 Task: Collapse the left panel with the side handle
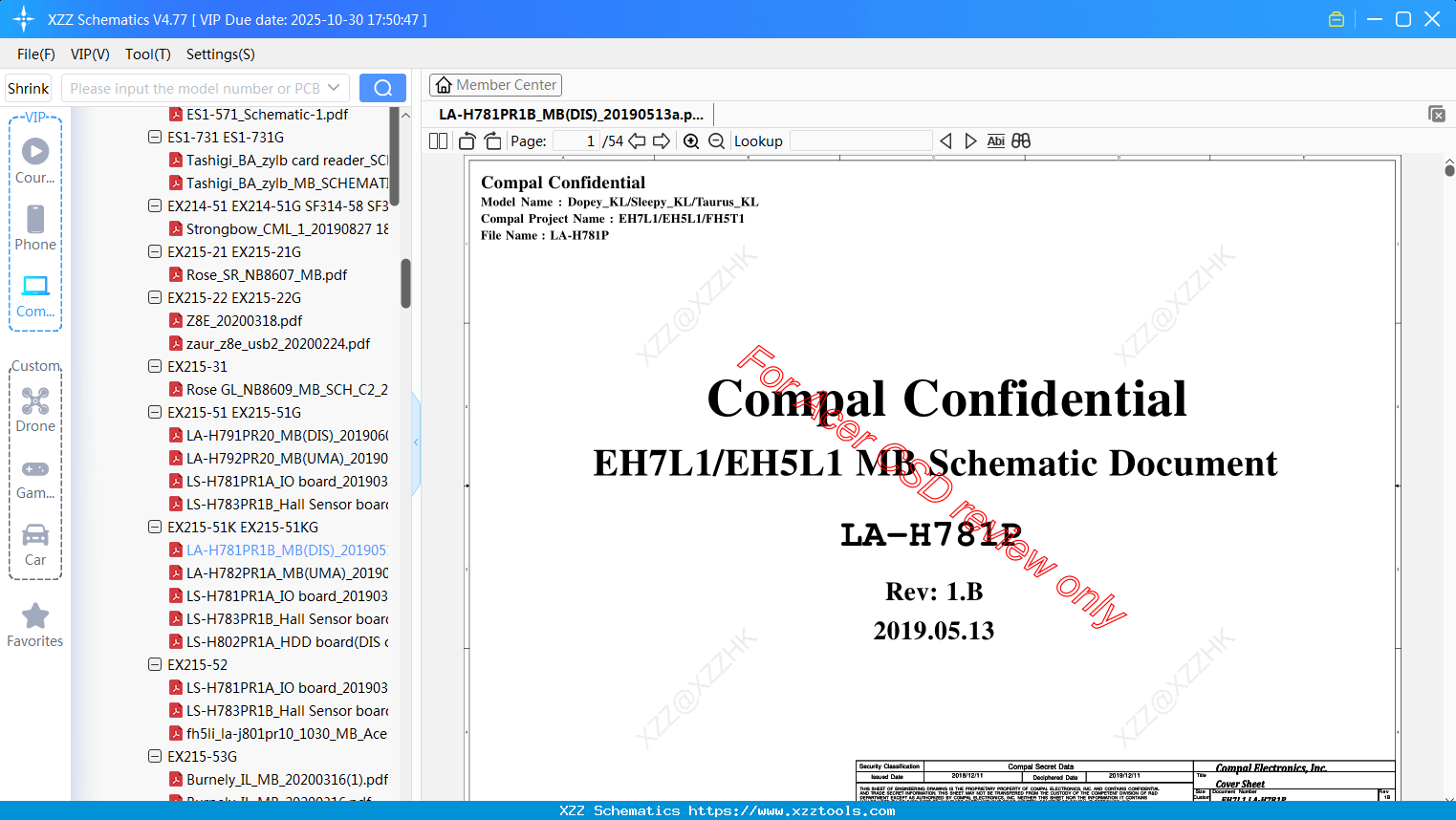tap(416, 442)
